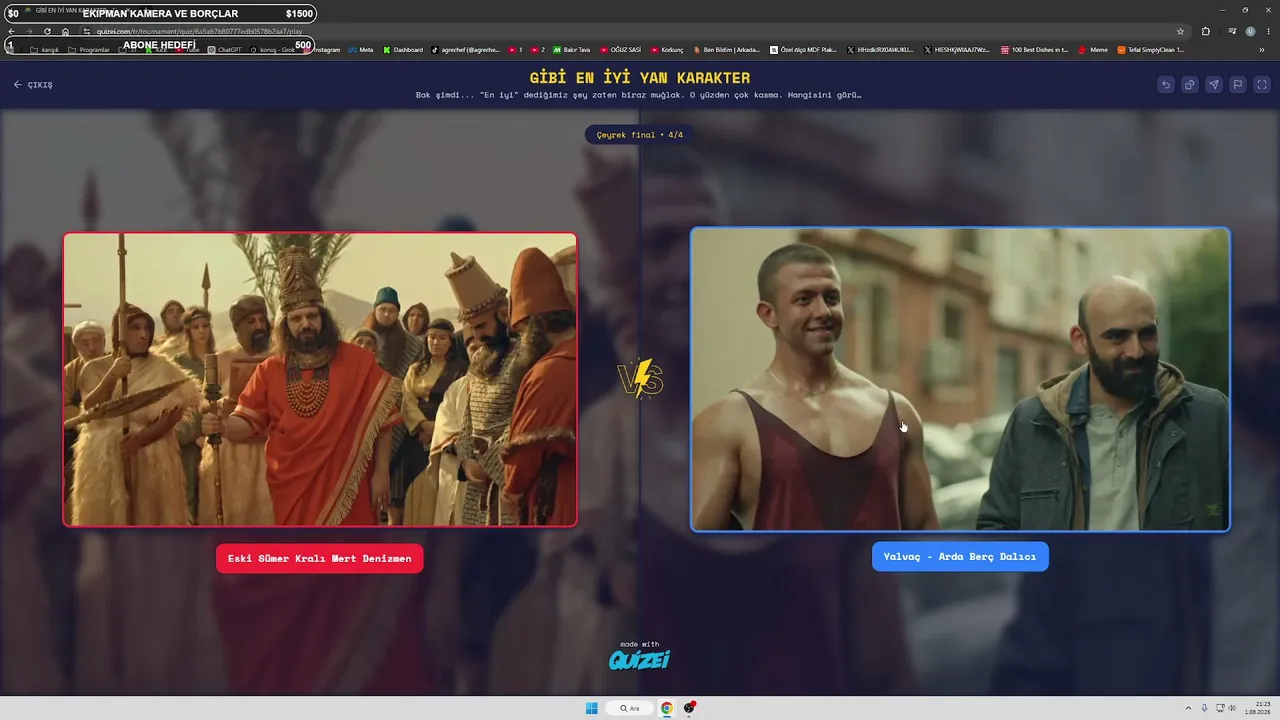1280x720 pixels.
Task: Click the taskbar Ara search box
Action: click(630, 708)
